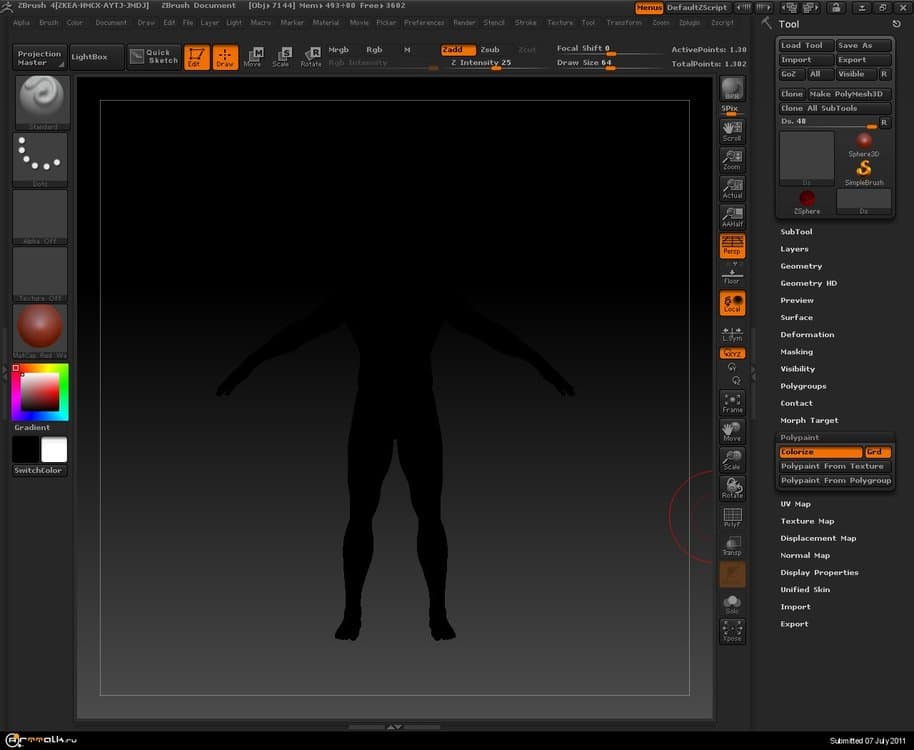Click the AAHalf view icon
The height and width of the screenshot is (750, 914).
(732, 216)
